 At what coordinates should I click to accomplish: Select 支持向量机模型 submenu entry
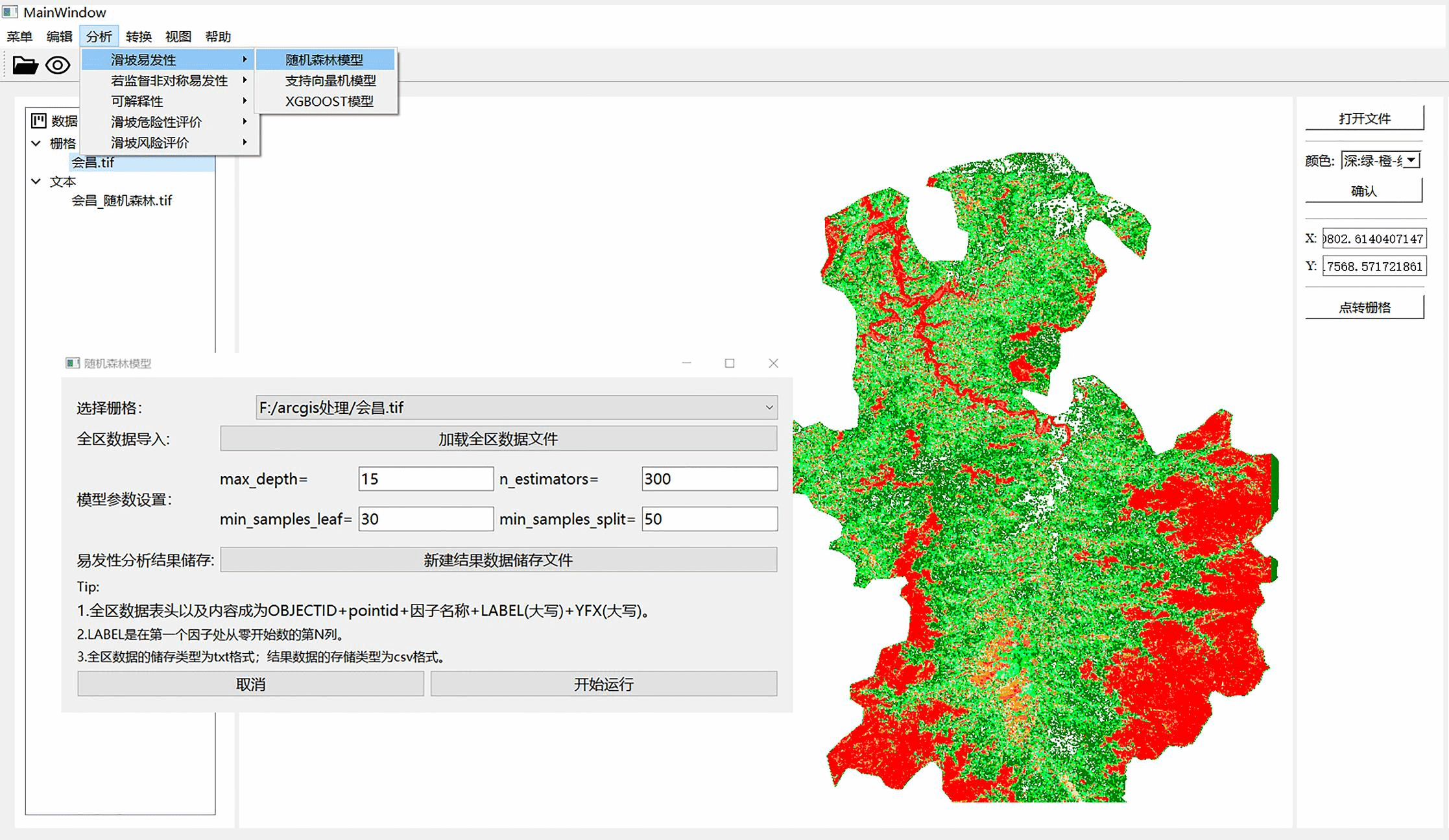tap(330, 80)
